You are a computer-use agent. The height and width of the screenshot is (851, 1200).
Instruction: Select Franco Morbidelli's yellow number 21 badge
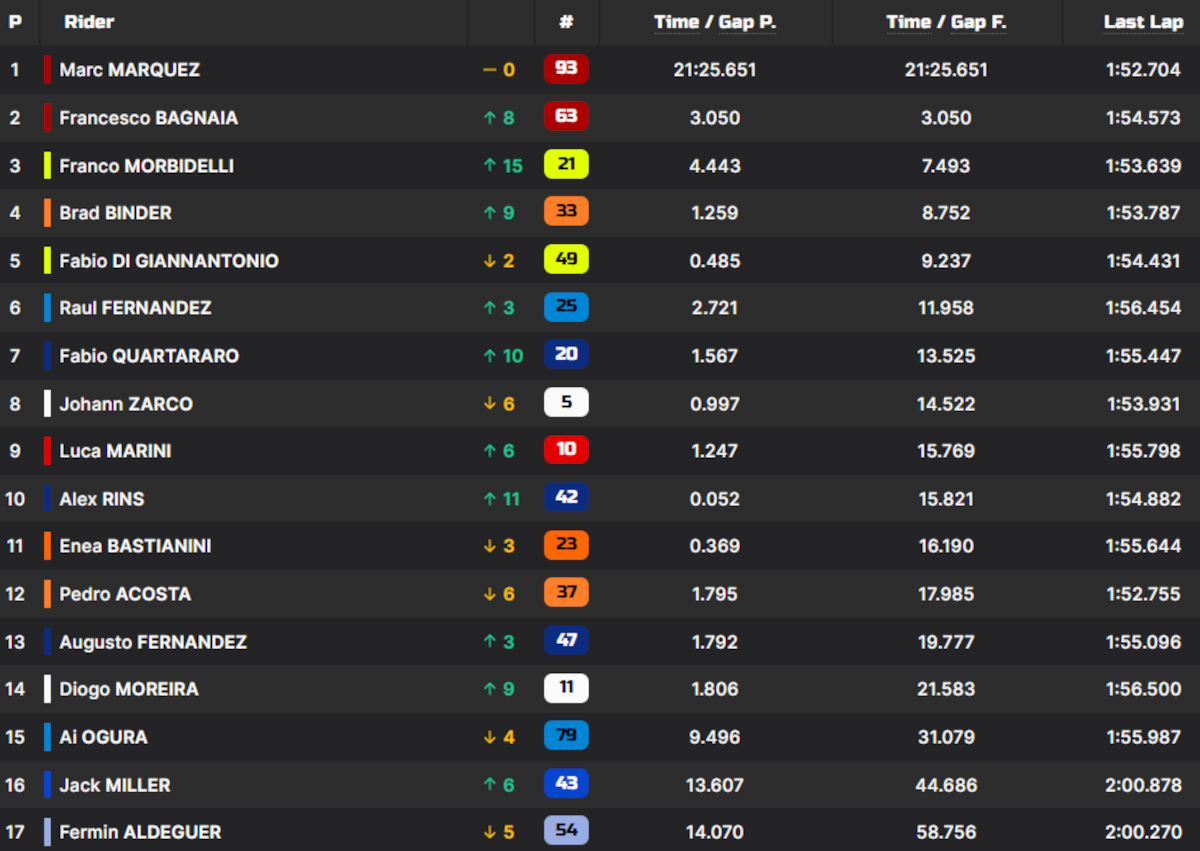pyautogui.click(x=566, y=165)
